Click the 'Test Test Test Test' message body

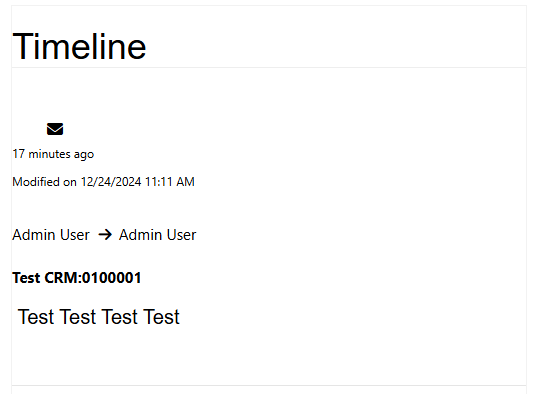(x=99, y=317)
